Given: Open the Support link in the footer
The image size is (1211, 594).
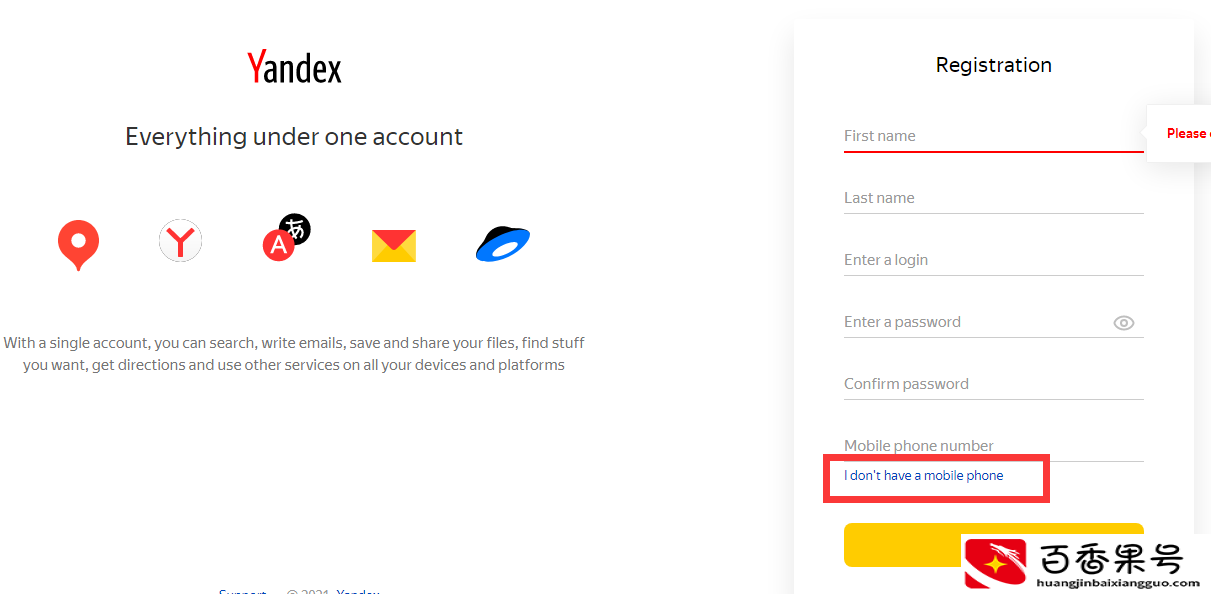Looking at the screenshot, I should pyautogui.click(x=243, y=590).
